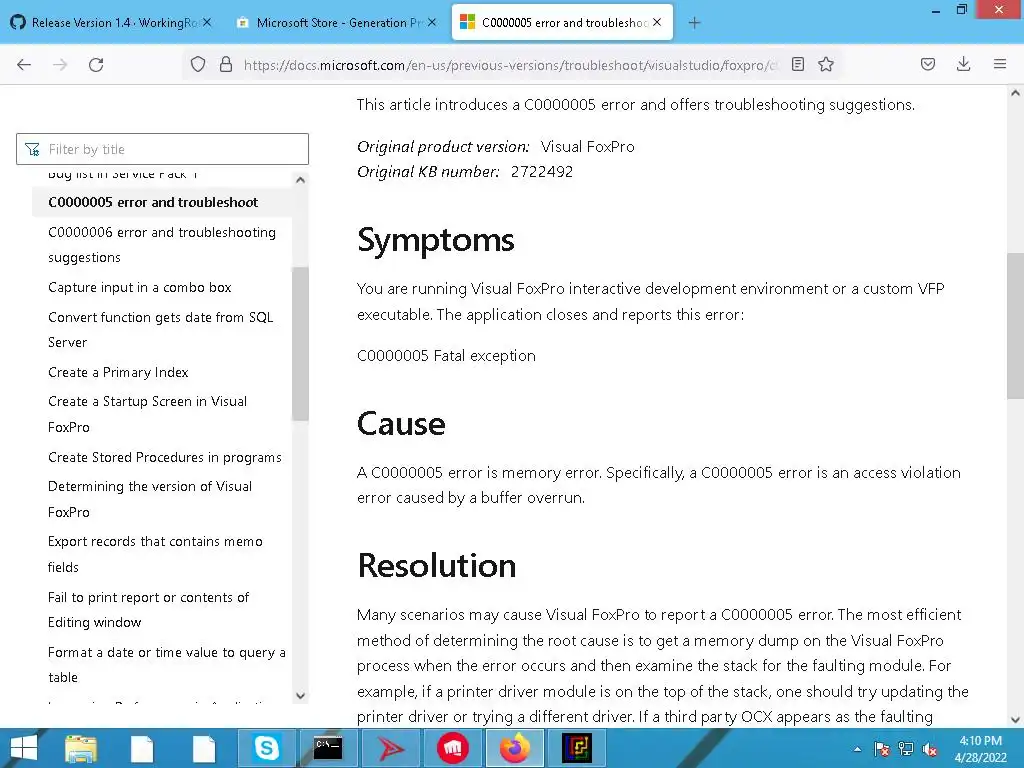Open tracking protection shield icon
This screenshot has width=1024, height=768.
(x=198, y=64)
